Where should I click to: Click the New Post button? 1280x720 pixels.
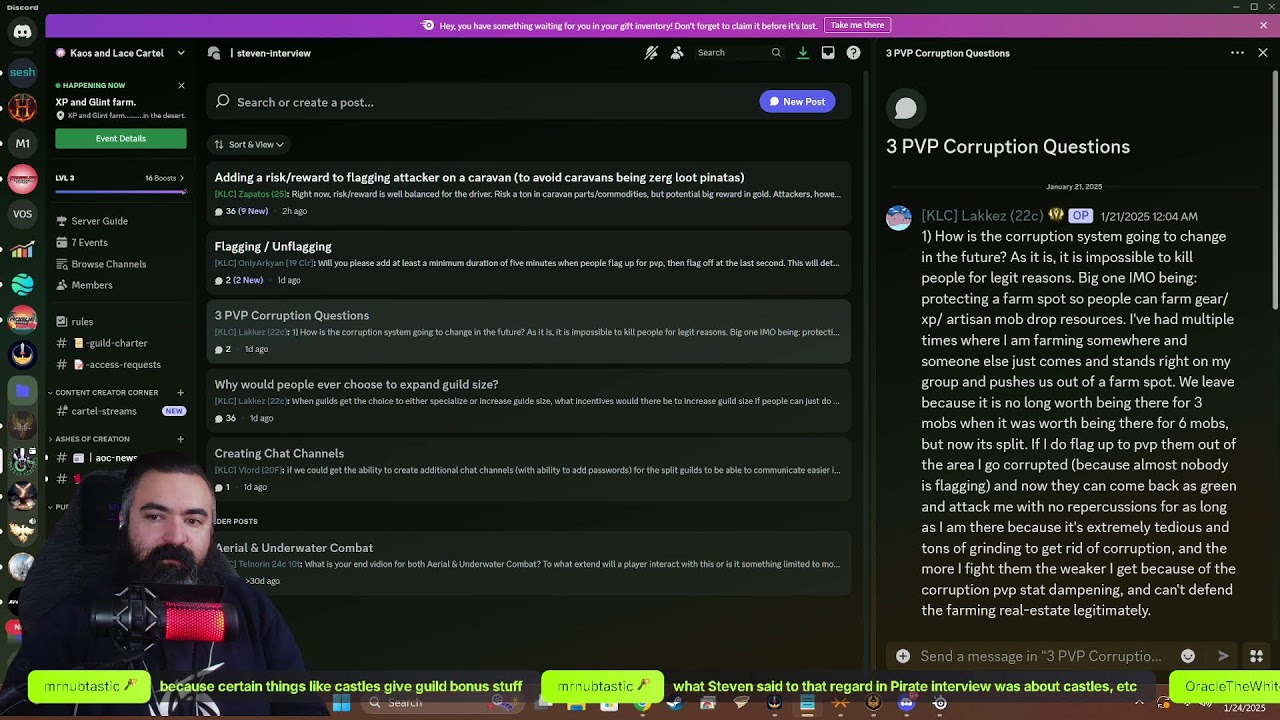coord(797,101)
